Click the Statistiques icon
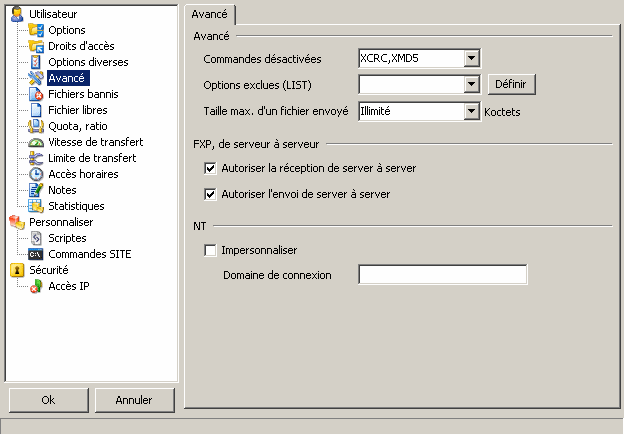The height and width of the screenshot is (435, 624). coord(36,206)
